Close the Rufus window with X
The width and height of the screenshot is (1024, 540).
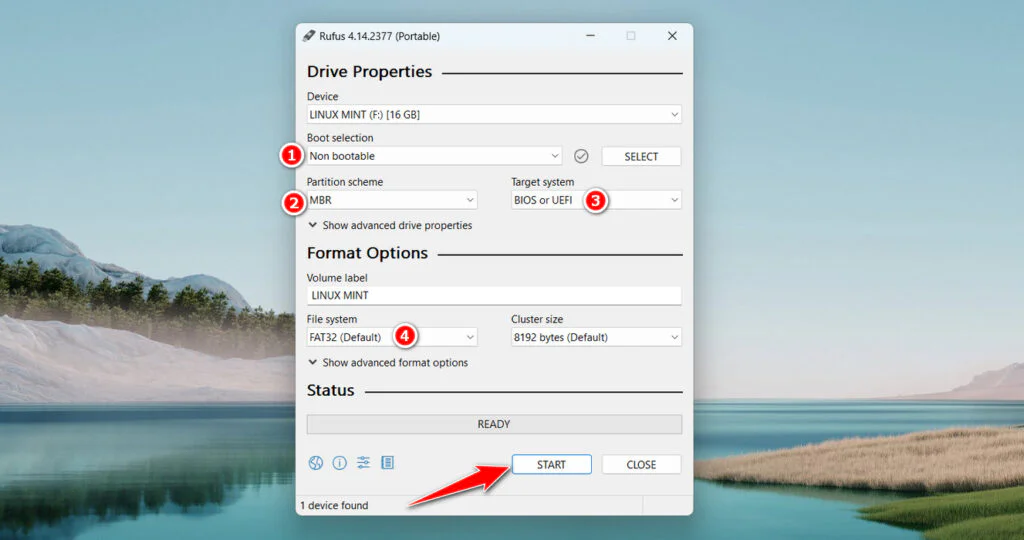(x=672, y=36)
